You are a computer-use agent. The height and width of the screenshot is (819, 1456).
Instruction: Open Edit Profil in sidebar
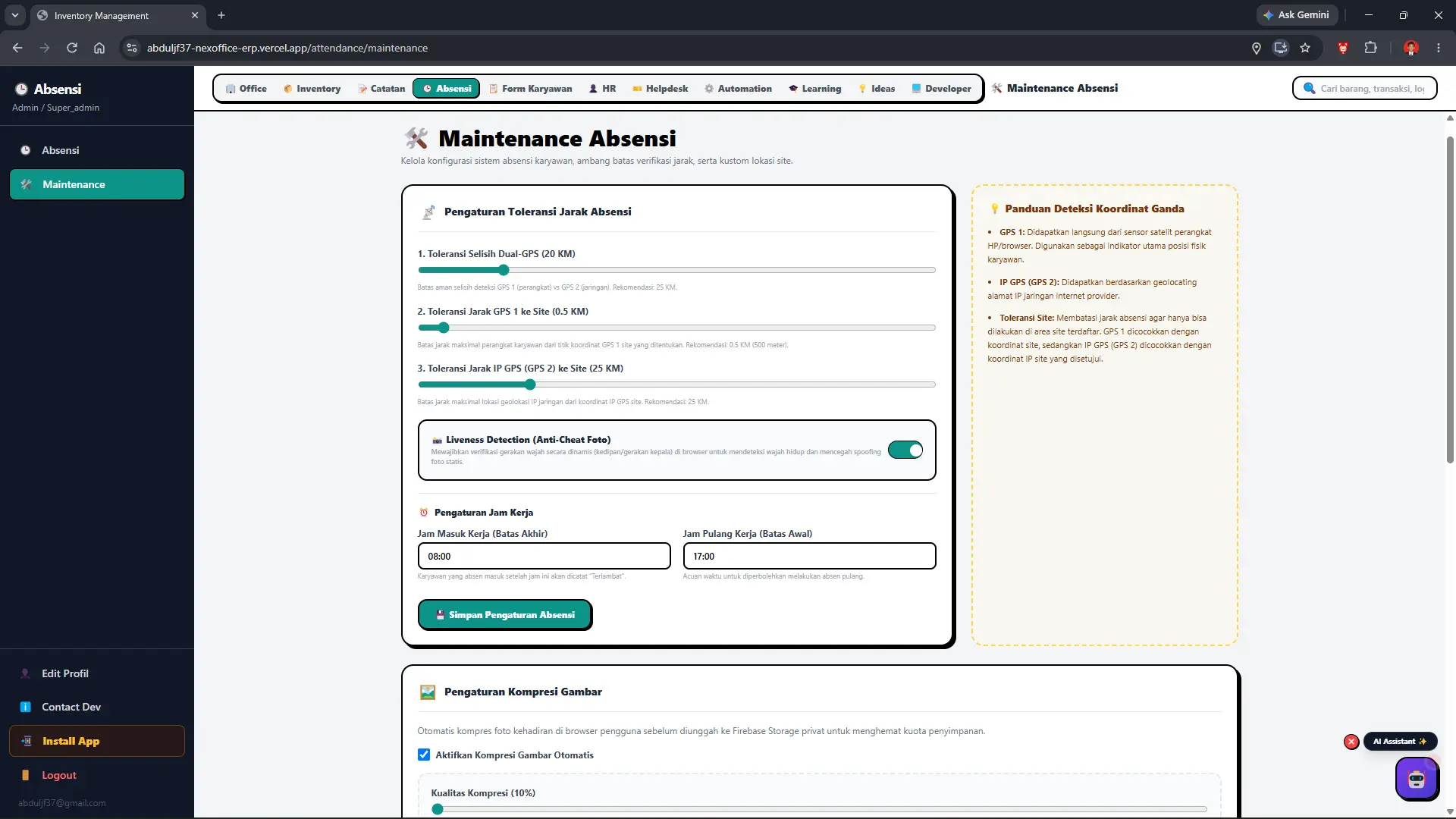tap(97, 673)
